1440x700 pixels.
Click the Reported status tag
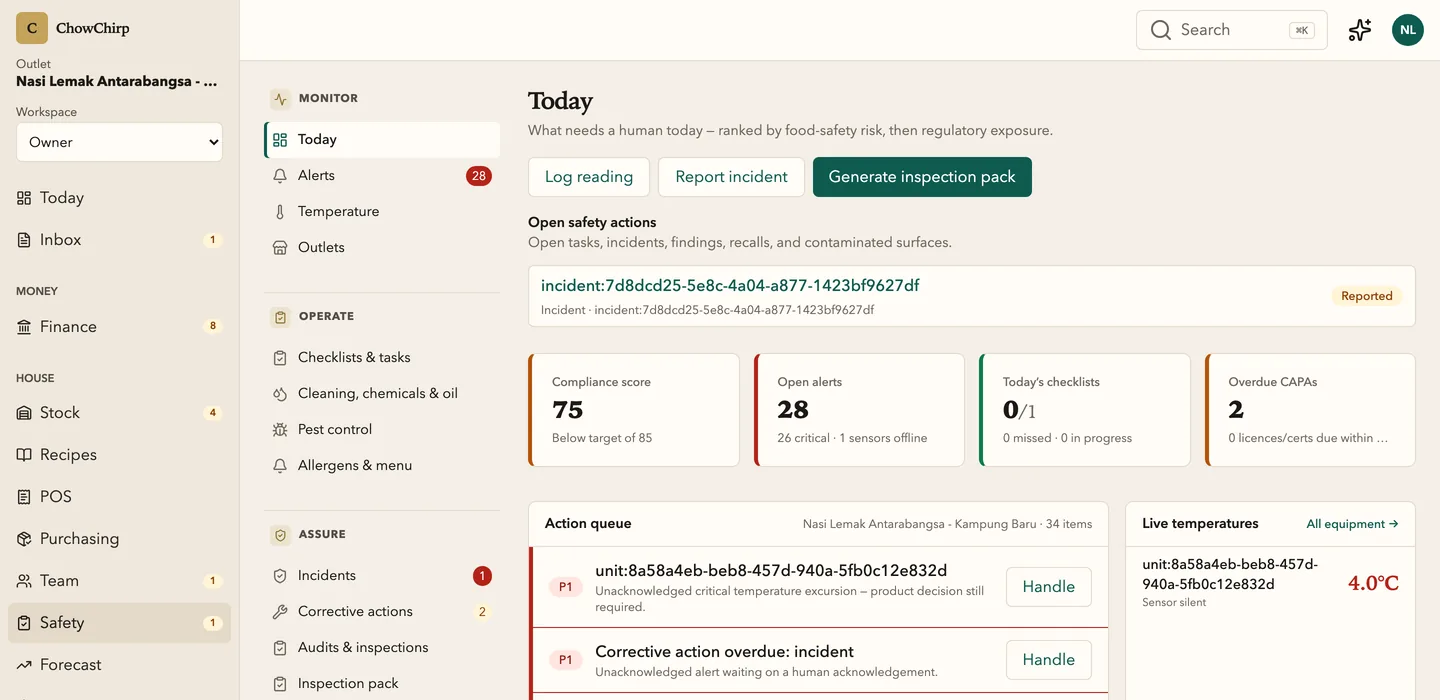(1367, 296)
